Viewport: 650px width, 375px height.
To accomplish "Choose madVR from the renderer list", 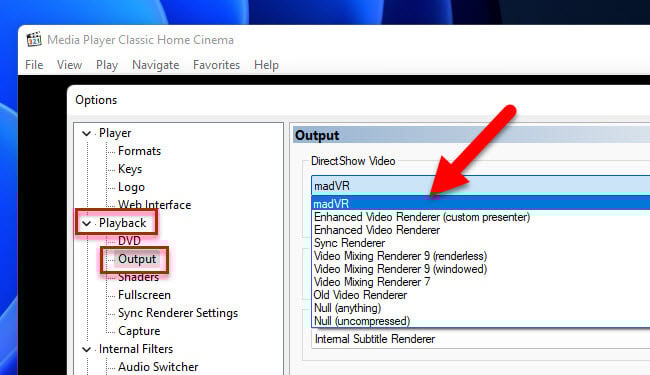I will point(481,203).
